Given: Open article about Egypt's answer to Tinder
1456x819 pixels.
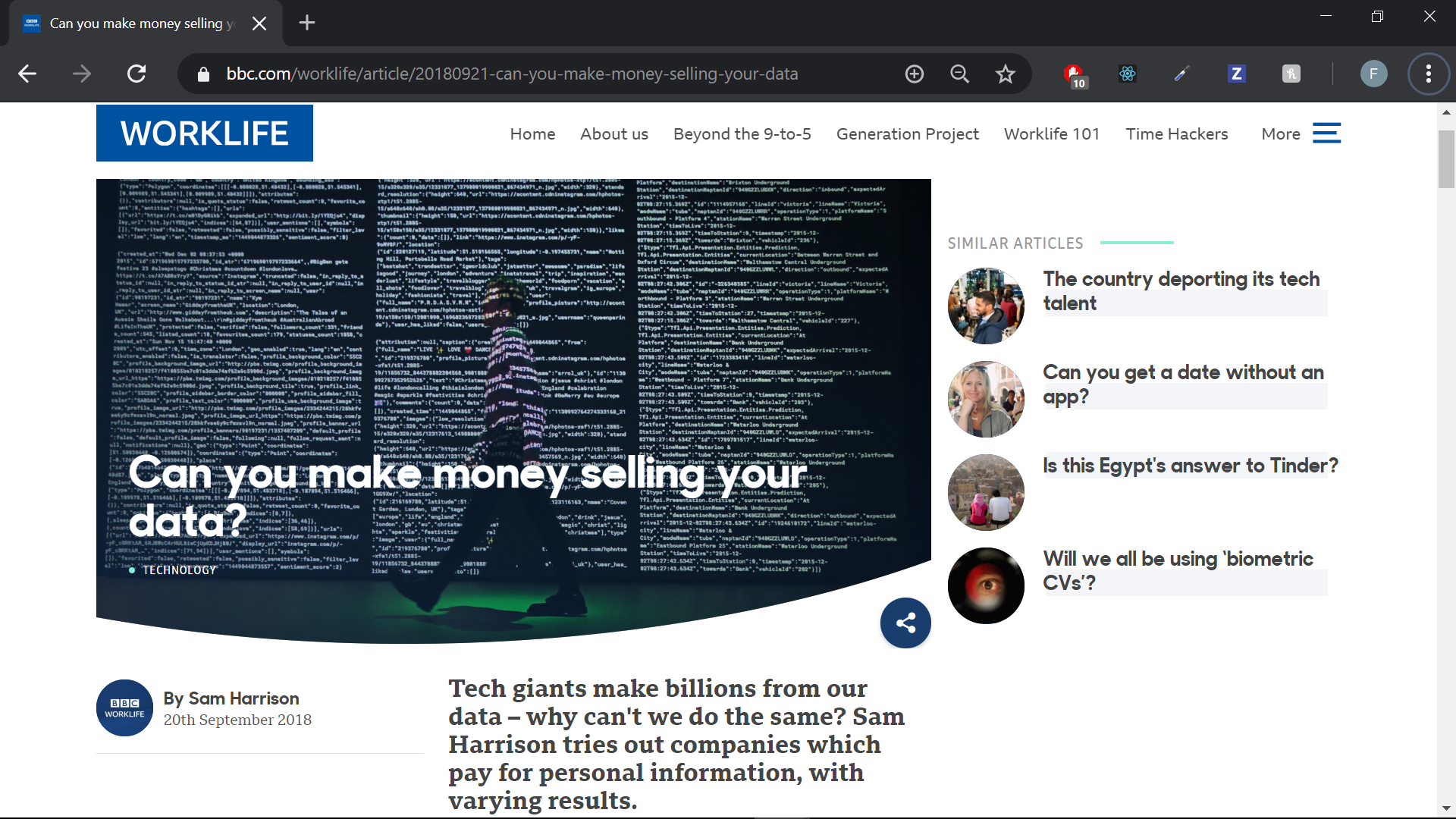Looking at the screenshot, I should pyautogui.click(x=1190, y=466).
